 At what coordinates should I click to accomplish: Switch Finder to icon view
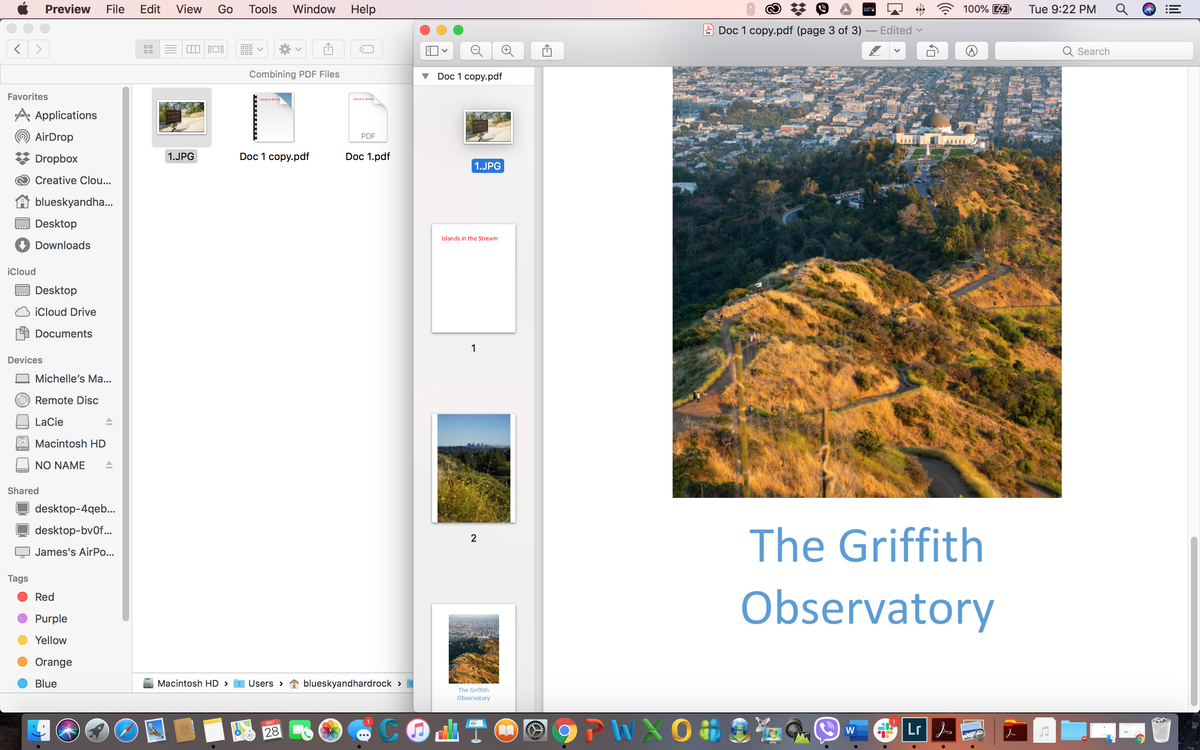click(148, 49)
